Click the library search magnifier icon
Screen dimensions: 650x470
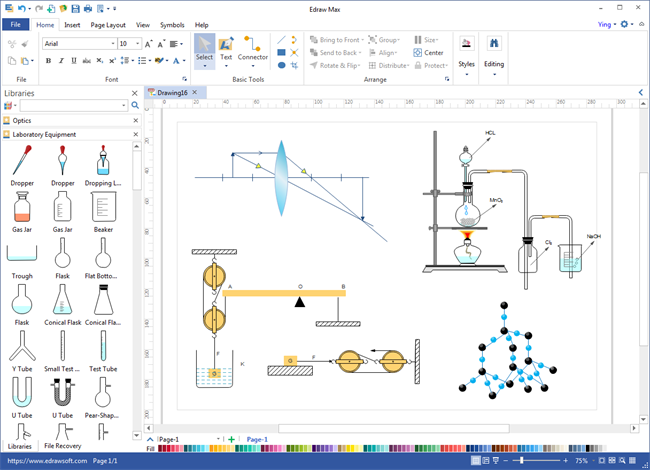(x=135, y=105)
